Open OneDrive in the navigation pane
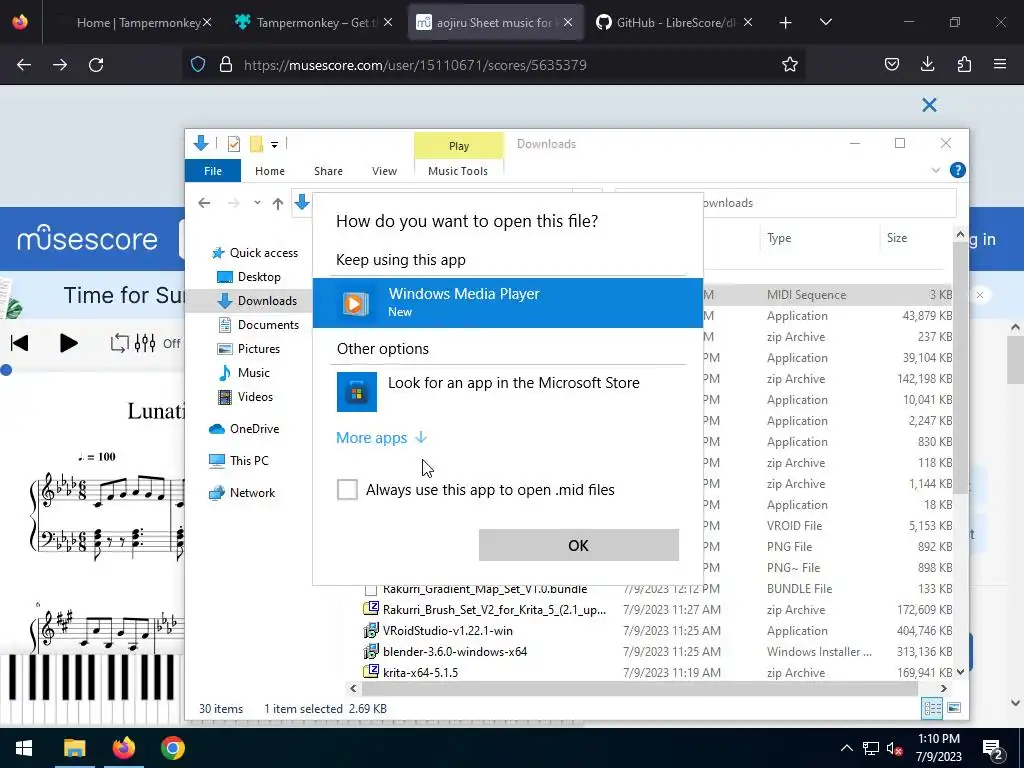 [x=244, y=428]
